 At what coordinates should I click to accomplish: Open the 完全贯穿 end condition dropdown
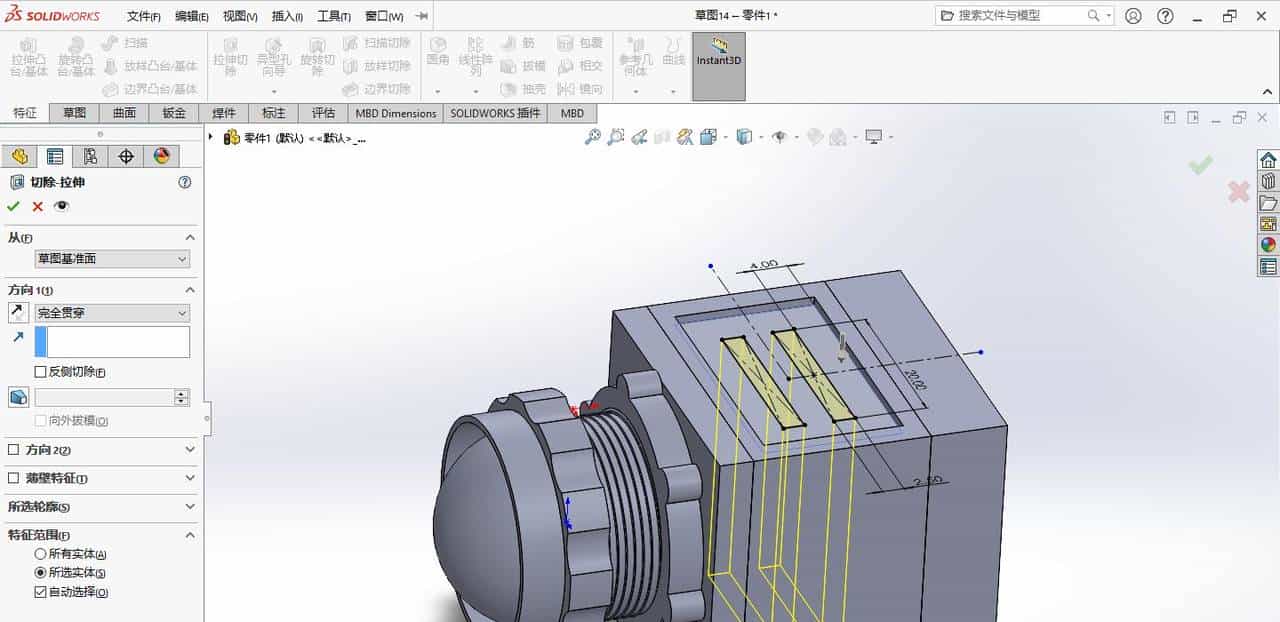110,313
